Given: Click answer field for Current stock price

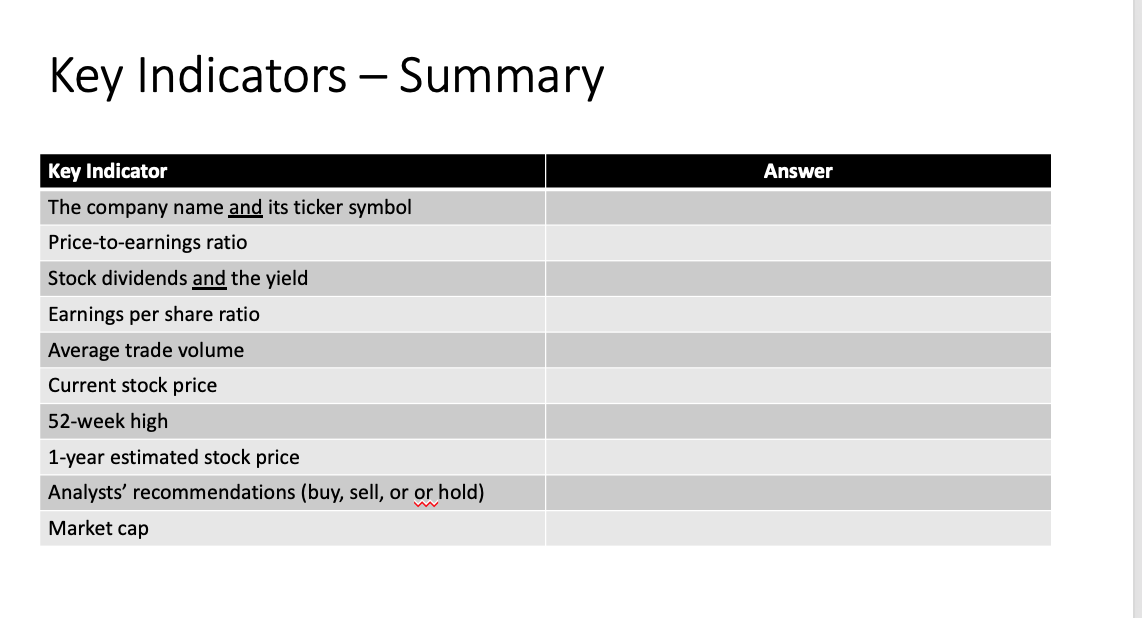Looking at the screenshot, I should pos(798,386).
